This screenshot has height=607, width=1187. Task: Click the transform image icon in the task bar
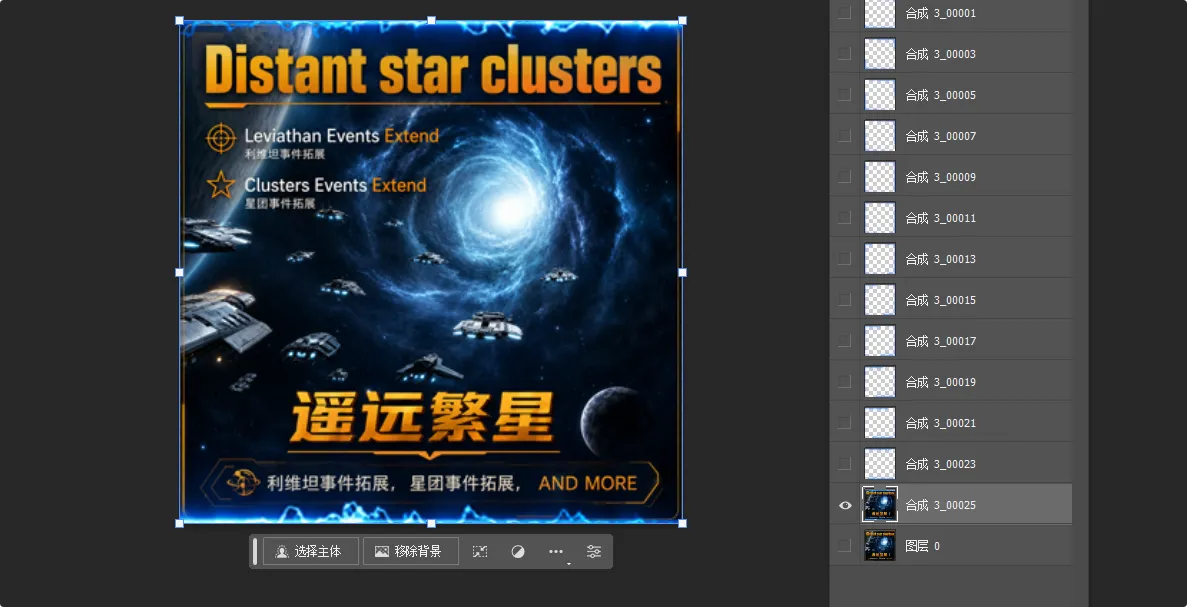(x=479, y=552)
